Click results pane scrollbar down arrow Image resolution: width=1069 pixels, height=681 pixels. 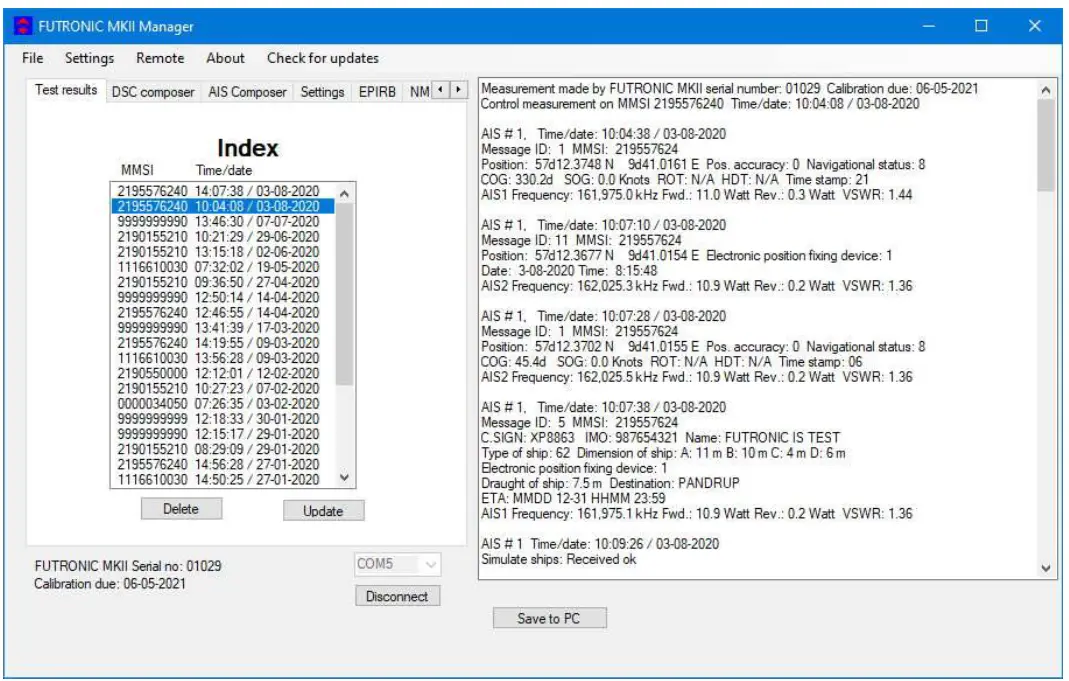click(1047, 568)
